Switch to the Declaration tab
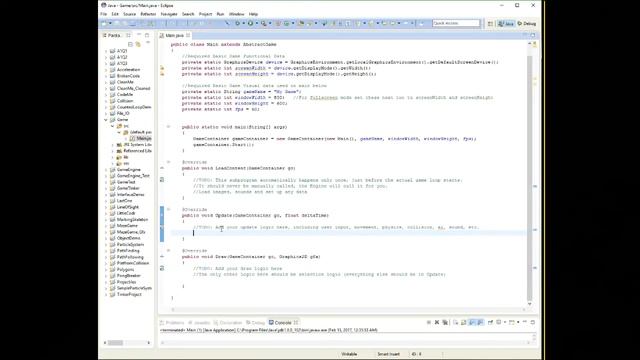Screen dimensions: 640x360 (228, 322)
